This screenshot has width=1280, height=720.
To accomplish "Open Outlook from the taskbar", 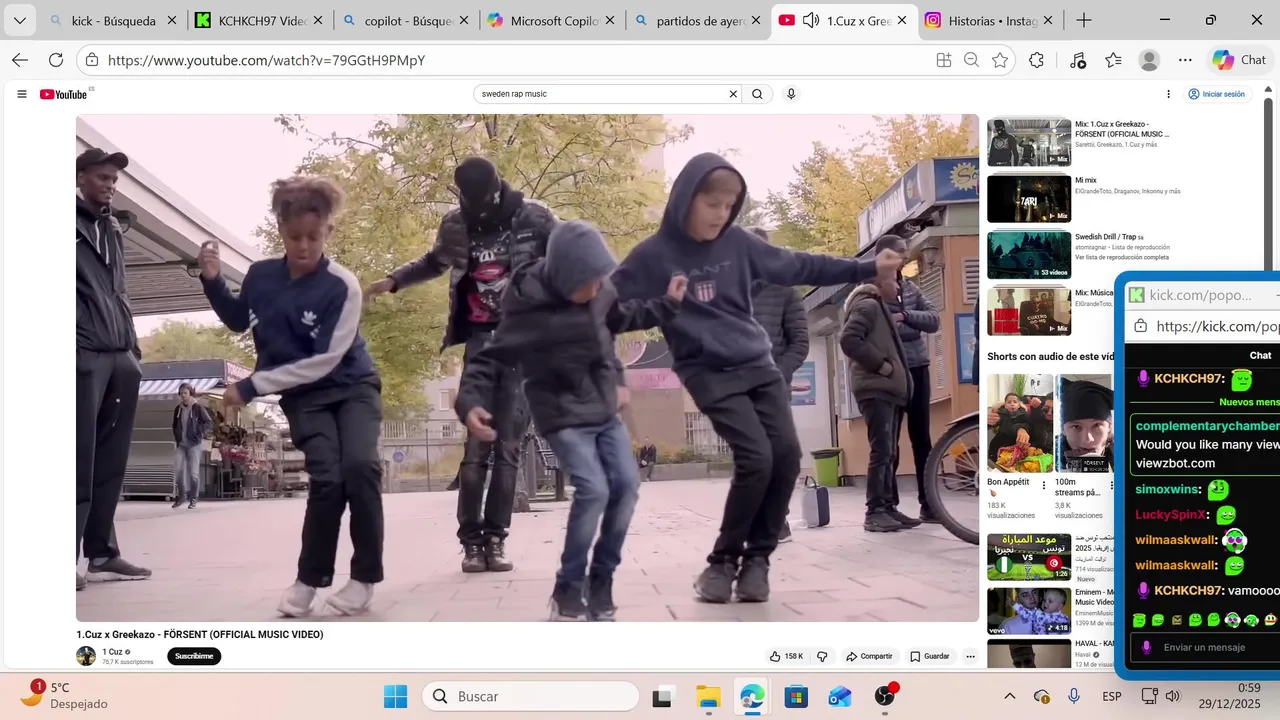I will click(840, 696).
